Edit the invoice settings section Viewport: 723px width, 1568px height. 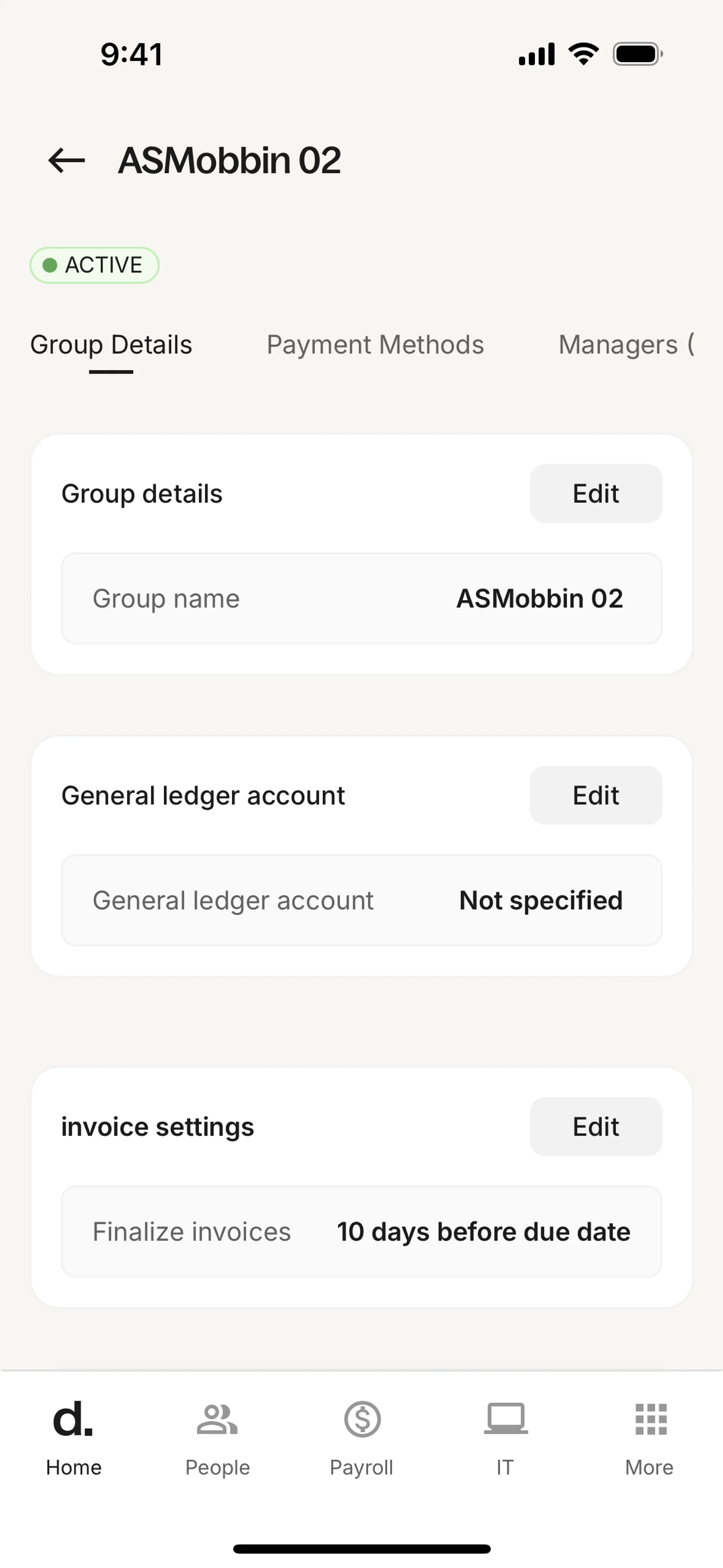[595, 1127]
